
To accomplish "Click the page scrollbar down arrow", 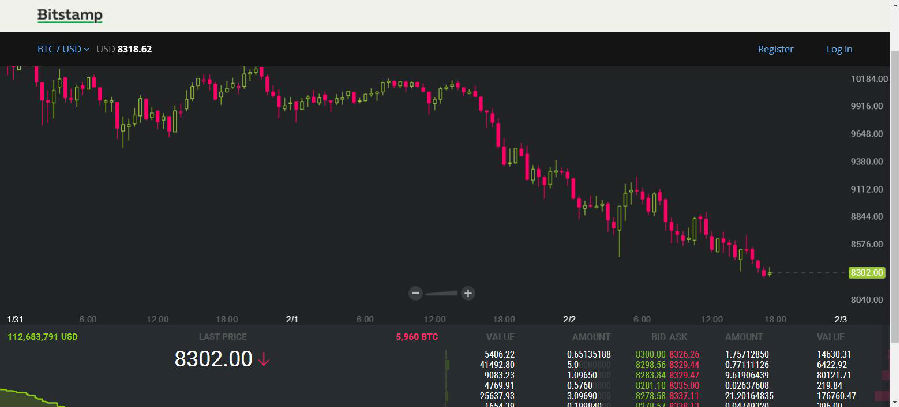I will pyautogui.click(x=893, y=400).
